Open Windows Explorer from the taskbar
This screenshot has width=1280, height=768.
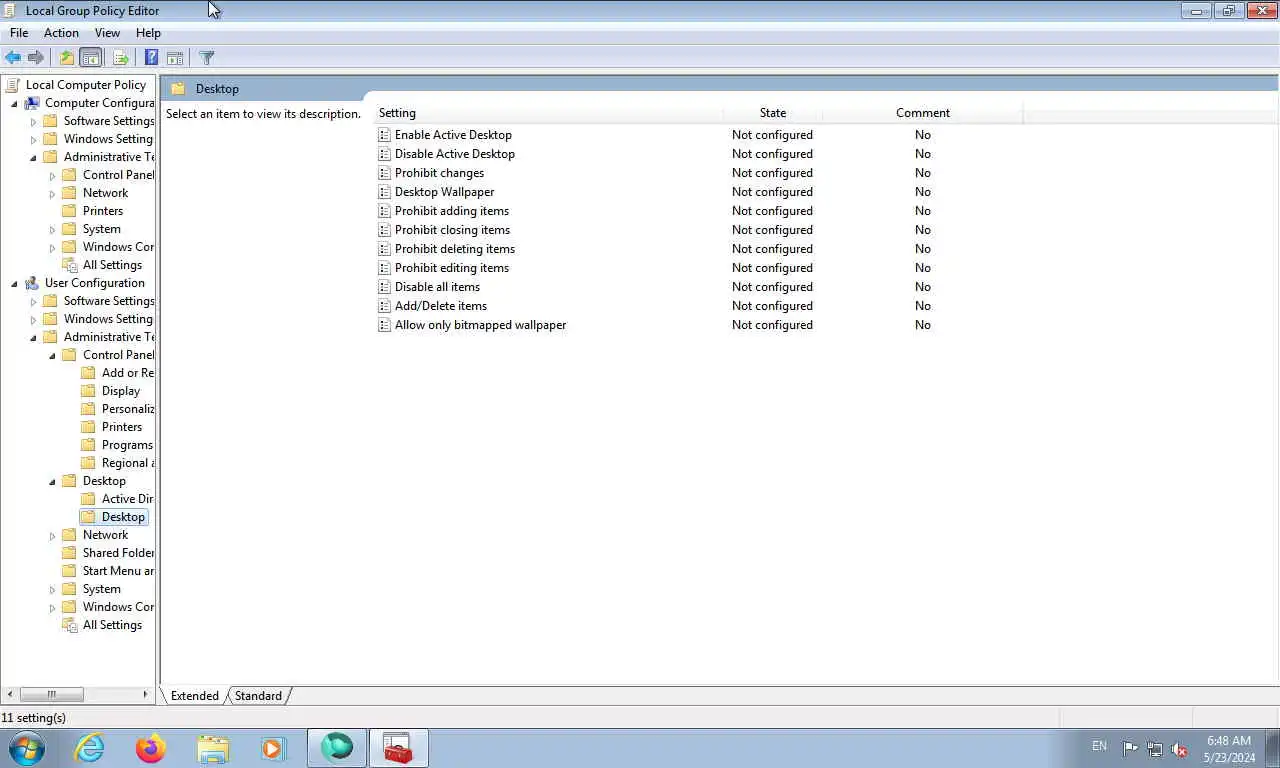[213, 748]
